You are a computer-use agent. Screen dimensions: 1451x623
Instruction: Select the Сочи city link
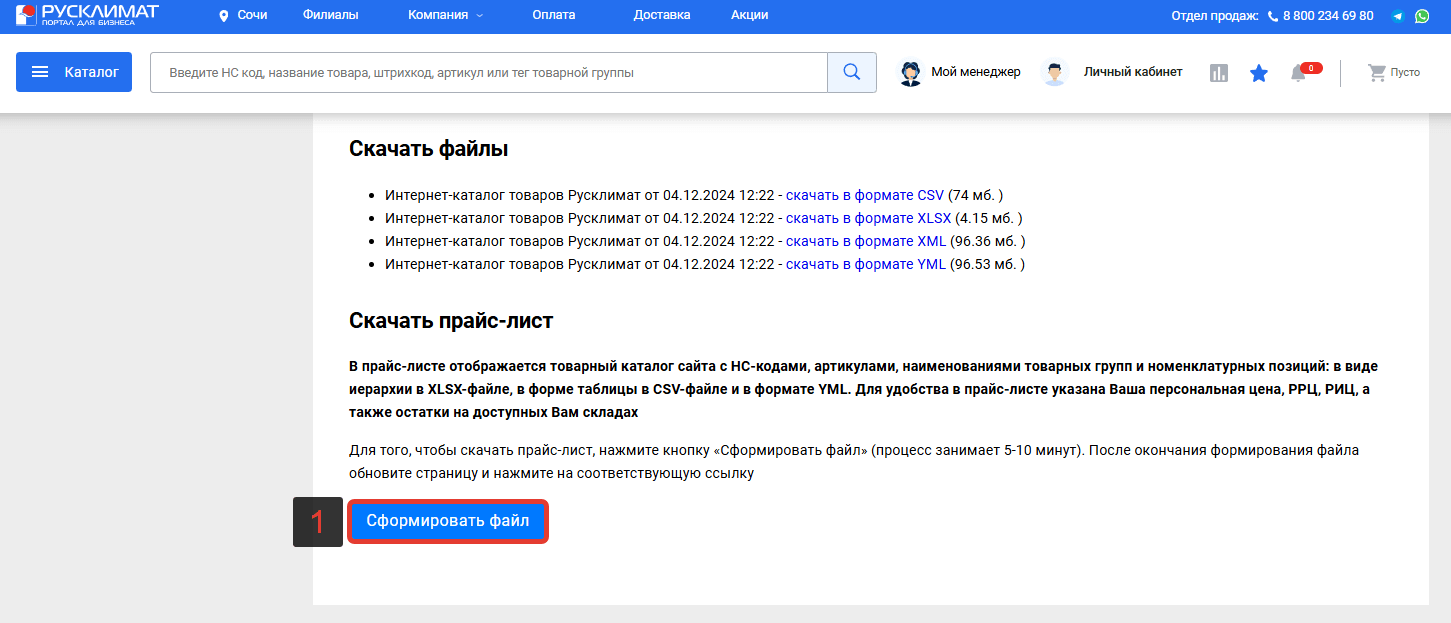(x=252, y=15)
